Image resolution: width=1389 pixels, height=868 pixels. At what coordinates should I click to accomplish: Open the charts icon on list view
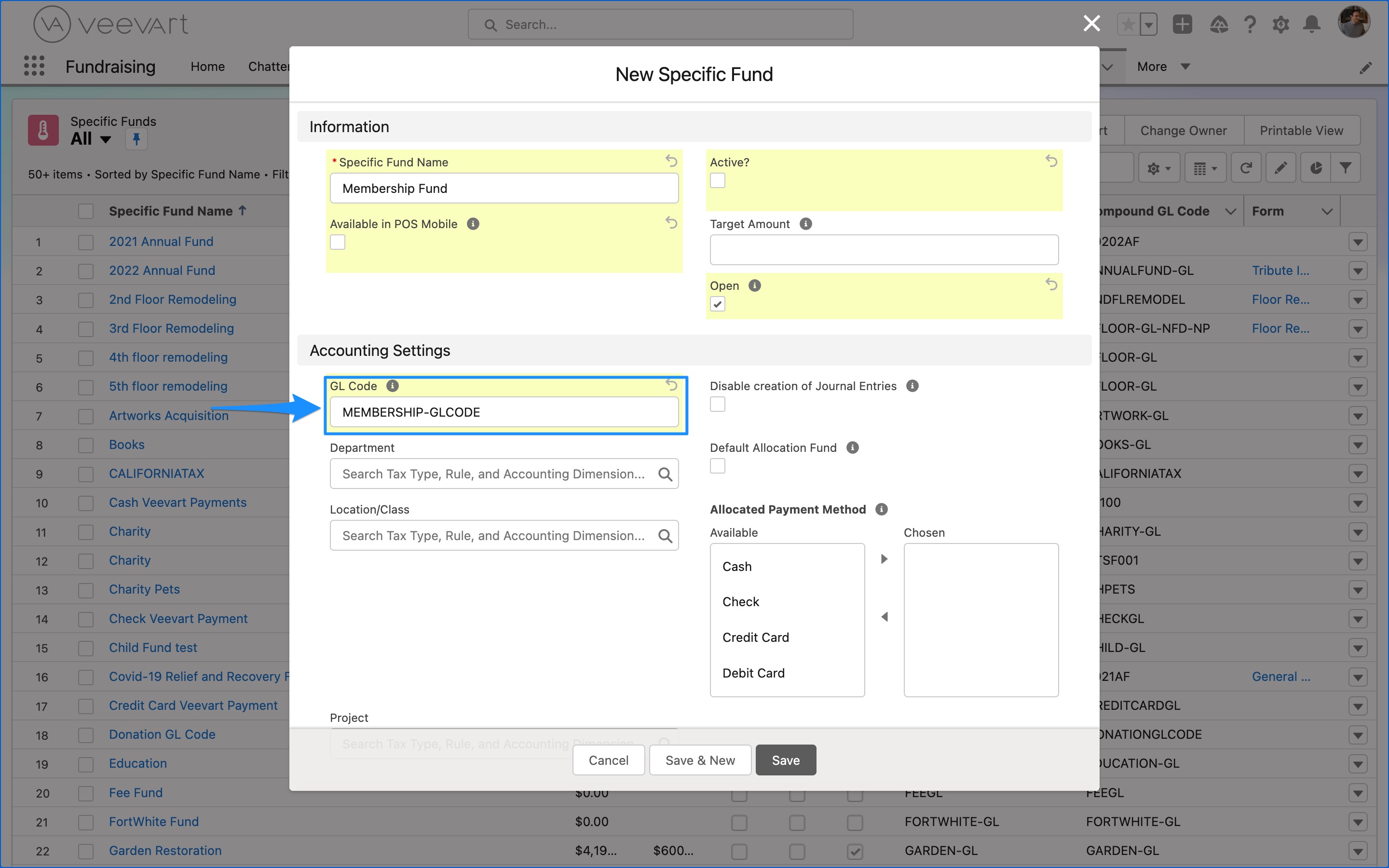click(1316, 167)
